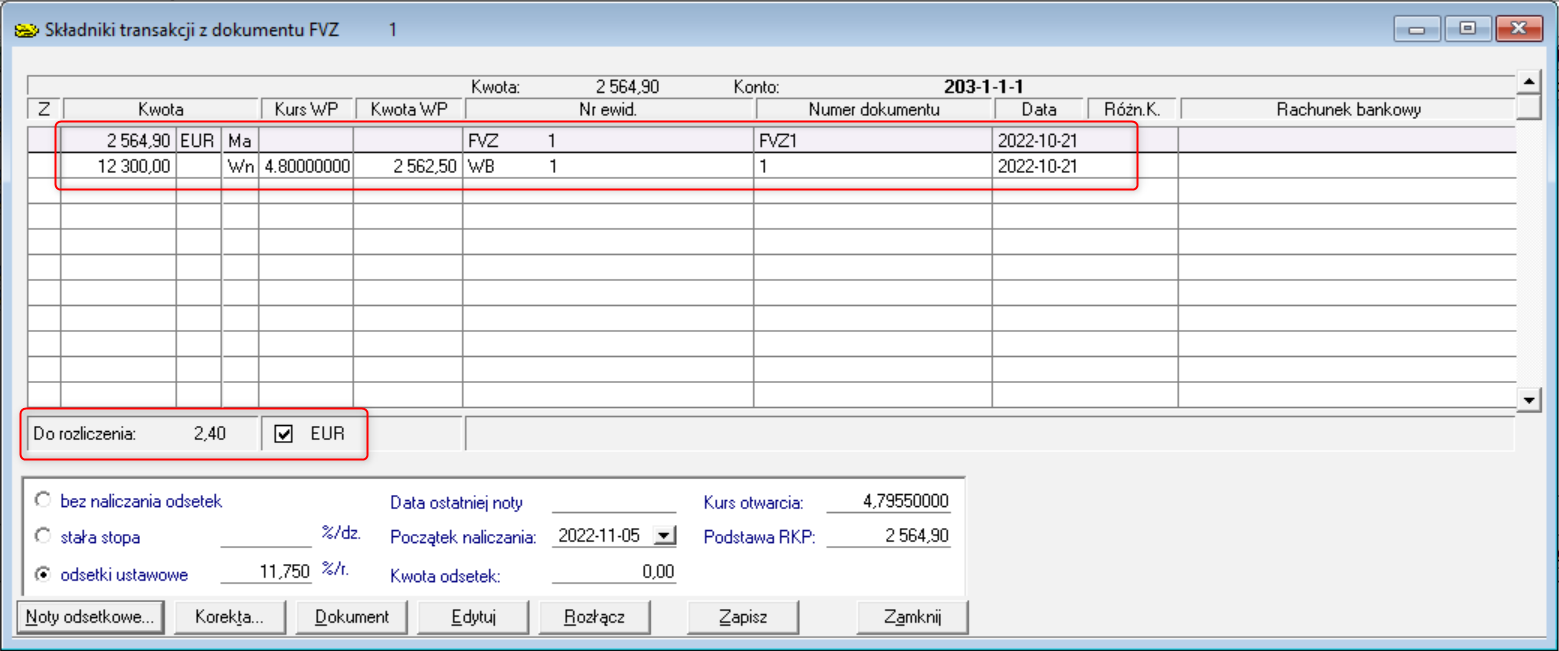Viewport: 1559px width, 651px height.
Task: Click the date cell in the FVZ1 row
Action: click(1038, 141)
